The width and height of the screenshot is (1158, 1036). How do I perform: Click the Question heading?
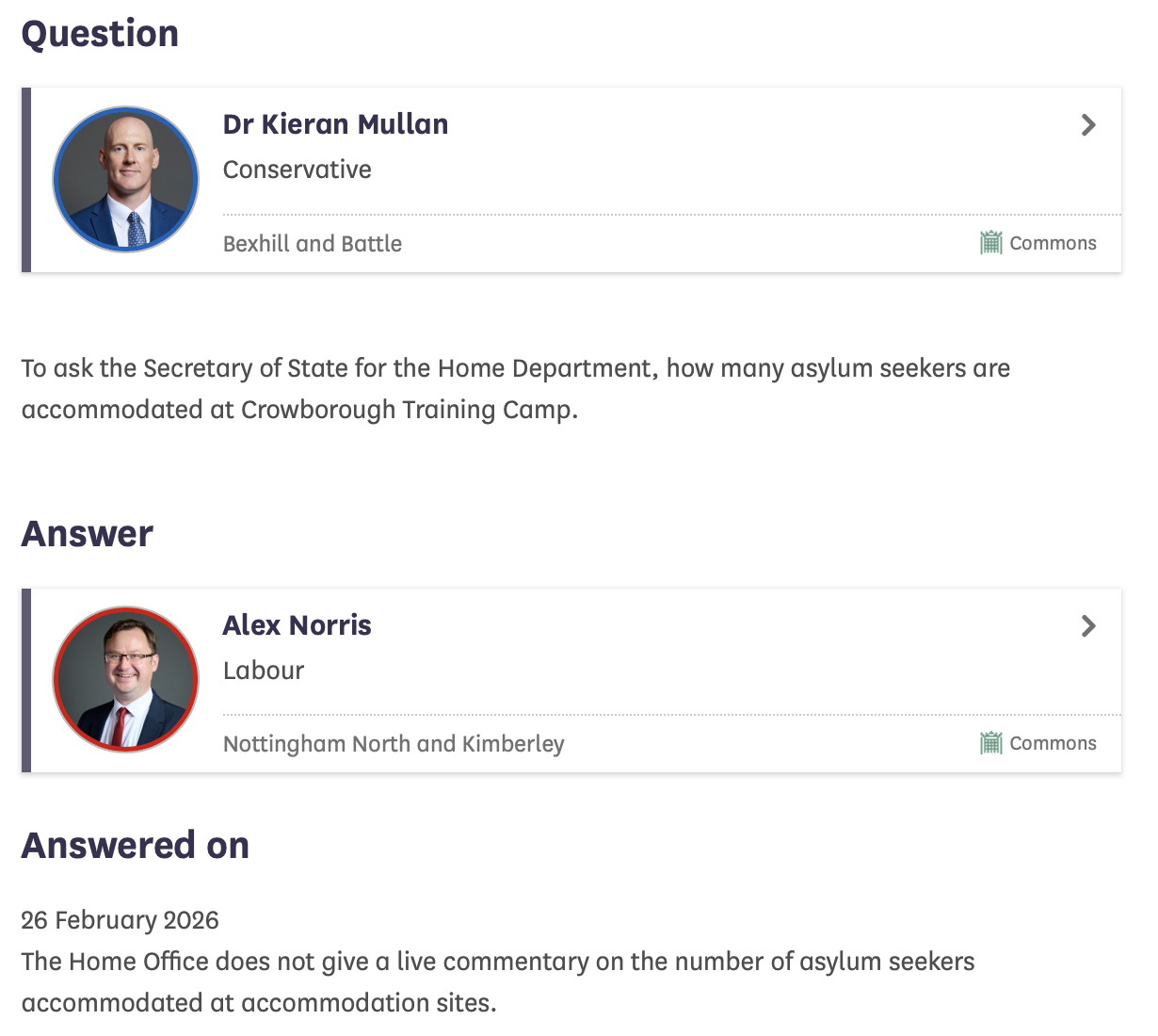click(100, 34)
